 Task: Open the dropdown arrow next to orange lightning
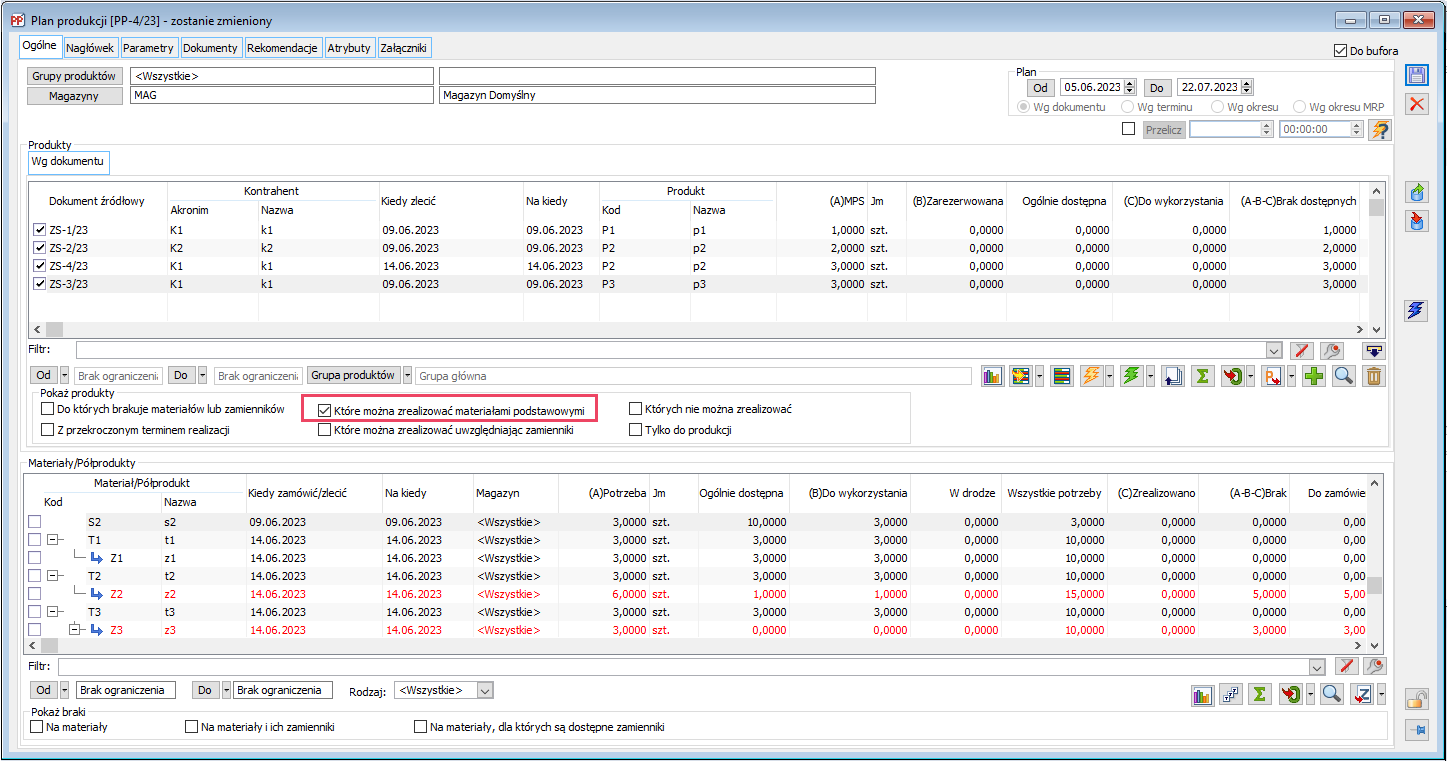tap(1109, 376)
